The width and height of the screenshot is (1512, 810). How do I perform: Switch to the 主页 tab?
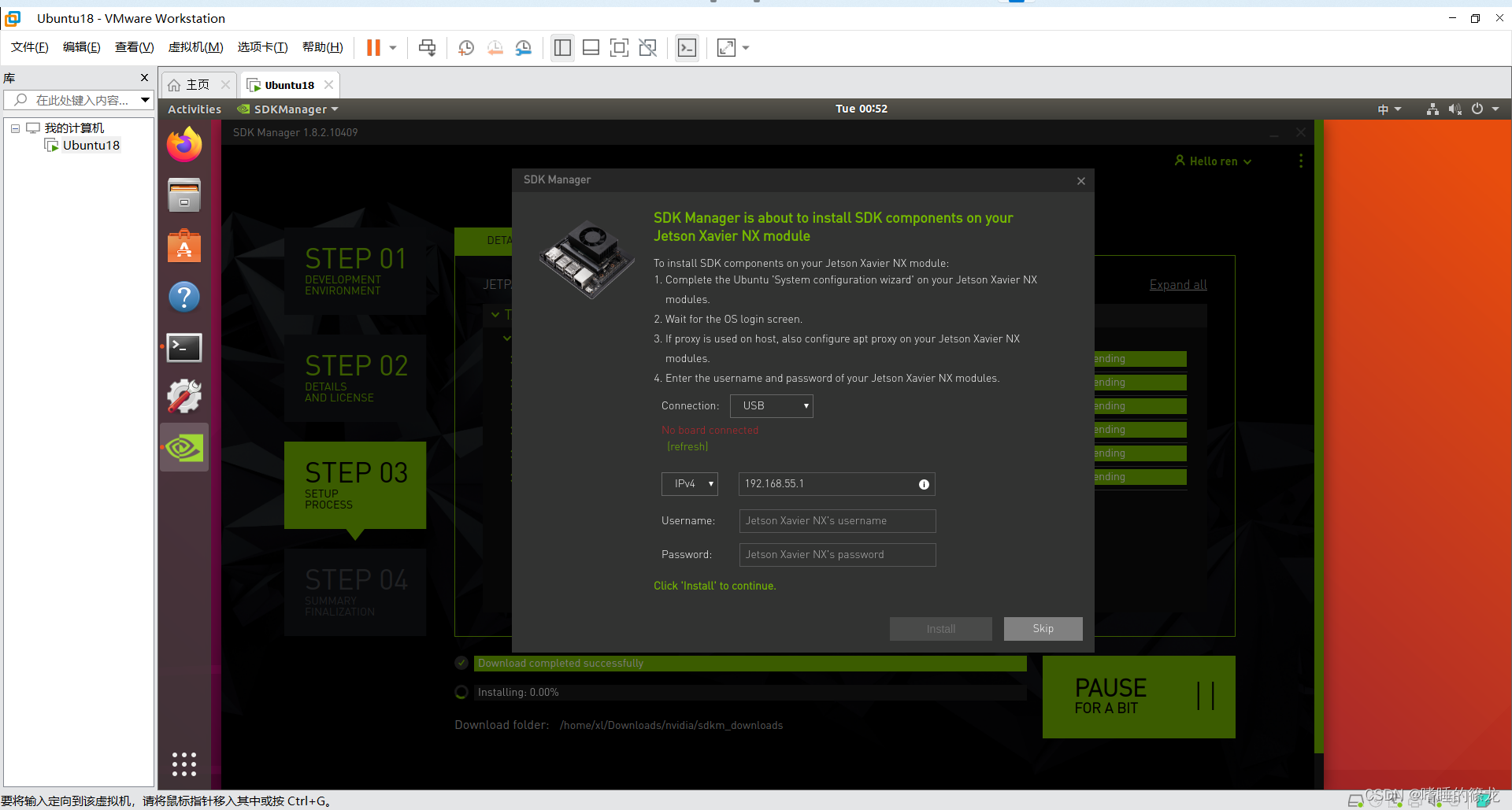click(198, 84)
